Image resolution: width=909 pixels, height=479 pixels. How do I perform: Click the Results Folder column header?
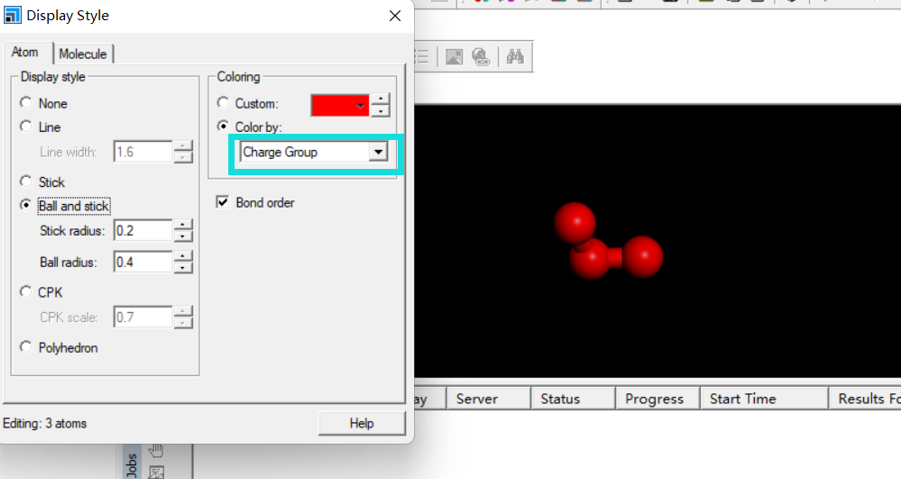coord(865,399)
